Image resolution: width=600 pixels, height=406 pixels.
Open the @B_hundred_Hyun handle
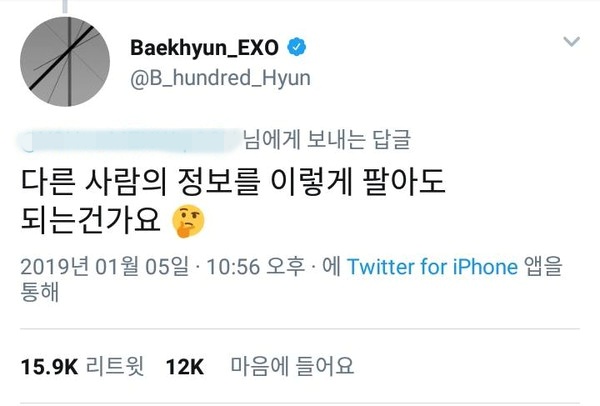(220, 78)
